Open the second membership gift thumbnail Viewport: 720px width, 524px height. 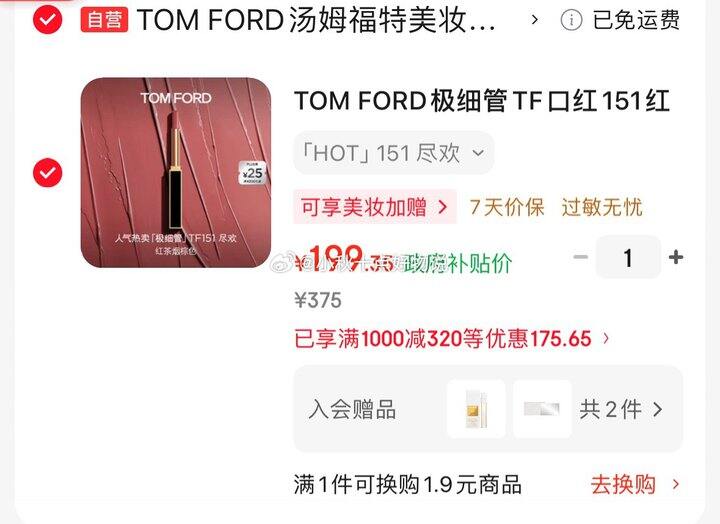point(542,409)
